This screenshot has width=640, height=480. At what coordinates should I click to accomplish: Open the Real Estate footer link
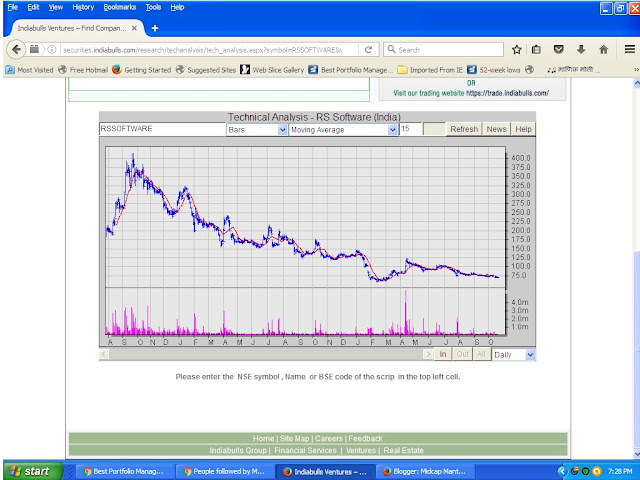403,450
